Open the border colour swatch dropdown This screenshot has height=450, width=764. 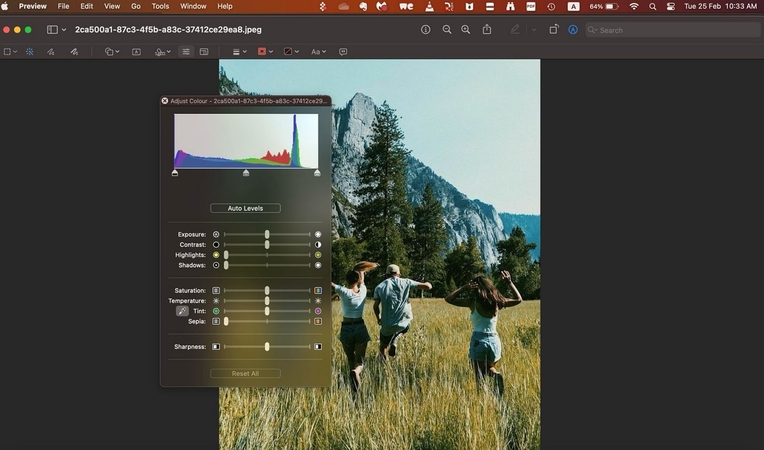[x=265, y=52]
